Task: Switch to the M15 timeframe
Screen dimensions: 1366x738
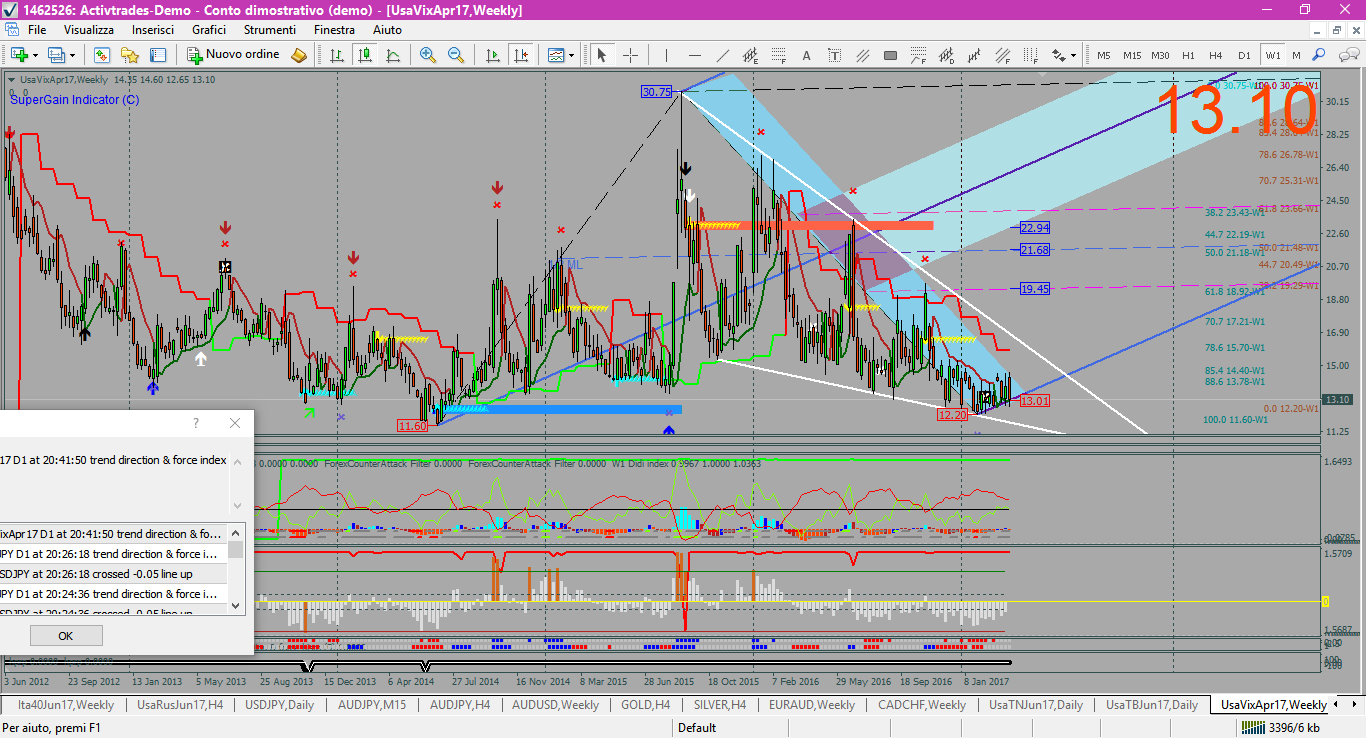Action: [1132, 55]
